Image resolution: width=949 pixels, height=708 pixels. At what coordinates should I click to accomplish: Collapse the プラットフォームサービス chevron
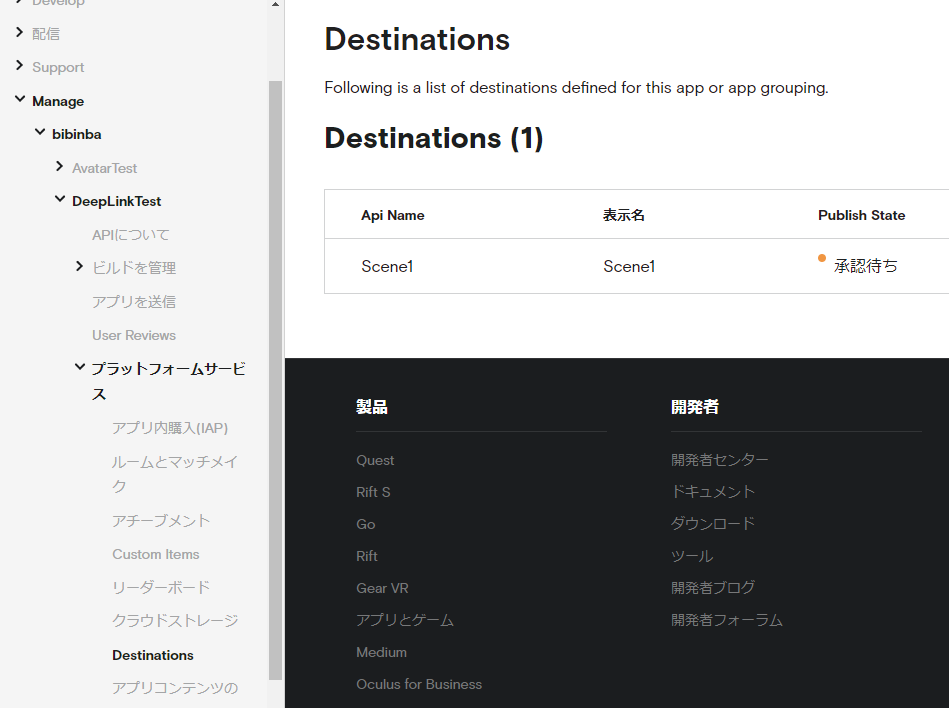(80, 367)
